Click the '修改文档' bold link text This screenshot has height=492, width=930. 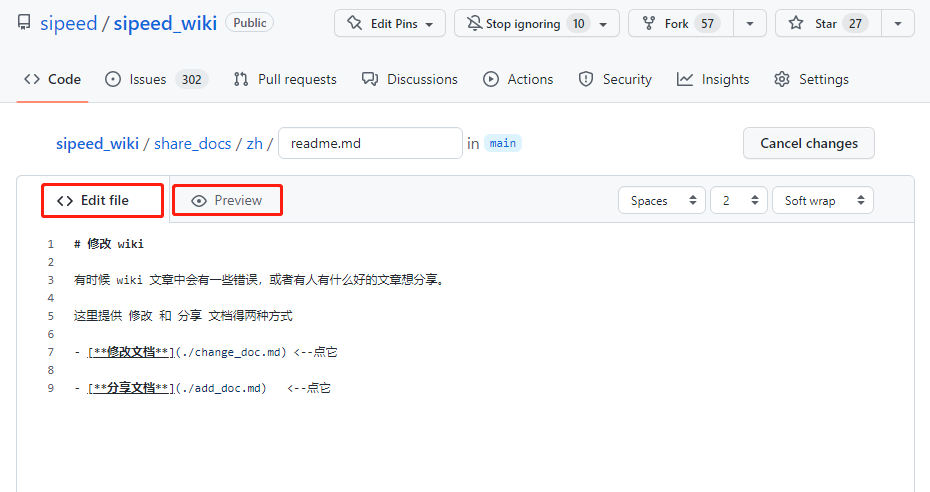[x=131, y=352]
